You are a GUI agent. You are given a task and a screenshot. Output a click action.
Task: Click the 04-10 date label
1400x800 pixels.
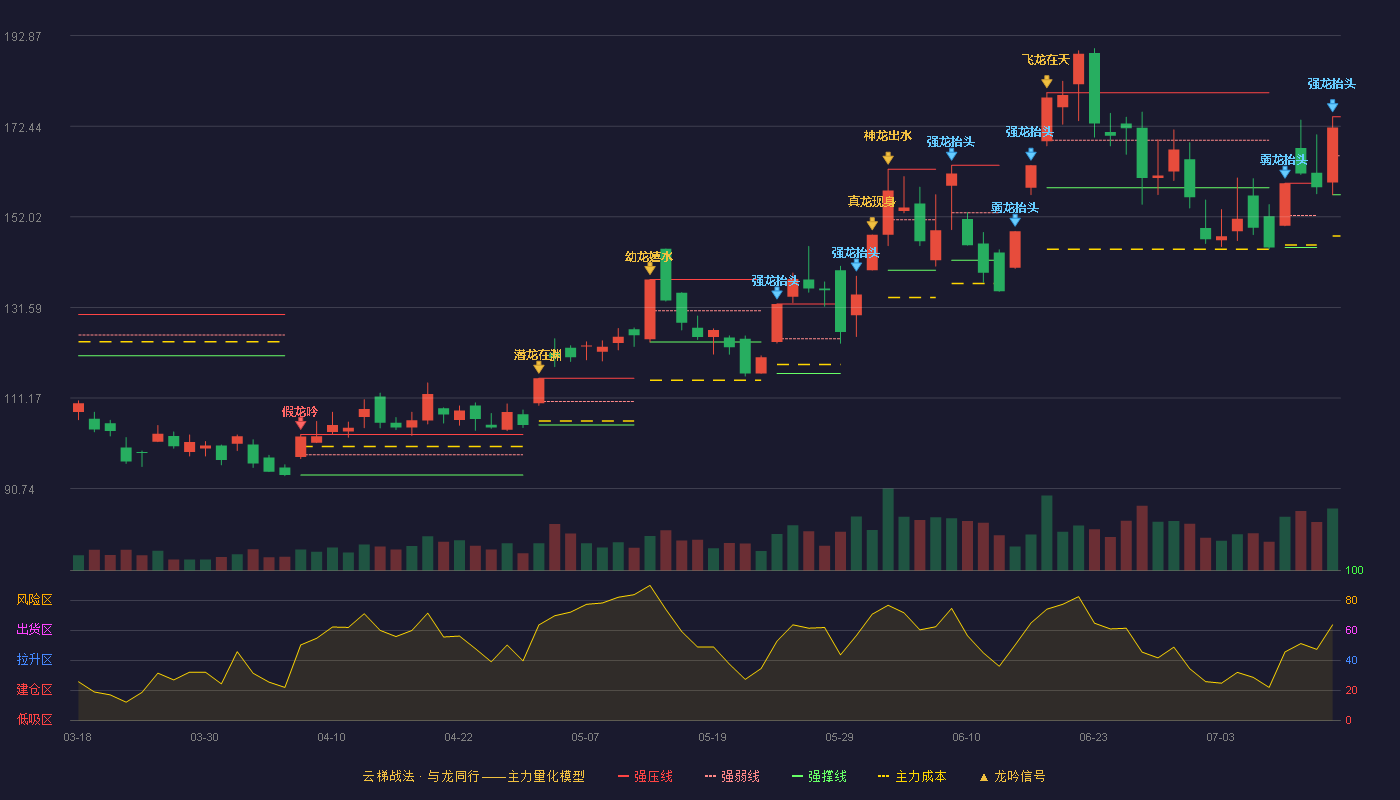click(331, 737)
